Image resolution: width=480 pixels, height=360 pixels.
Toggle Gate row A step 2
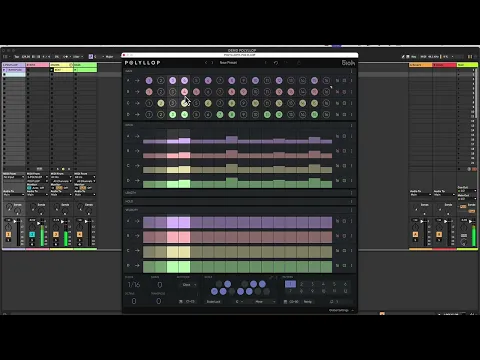click(161, 81)
